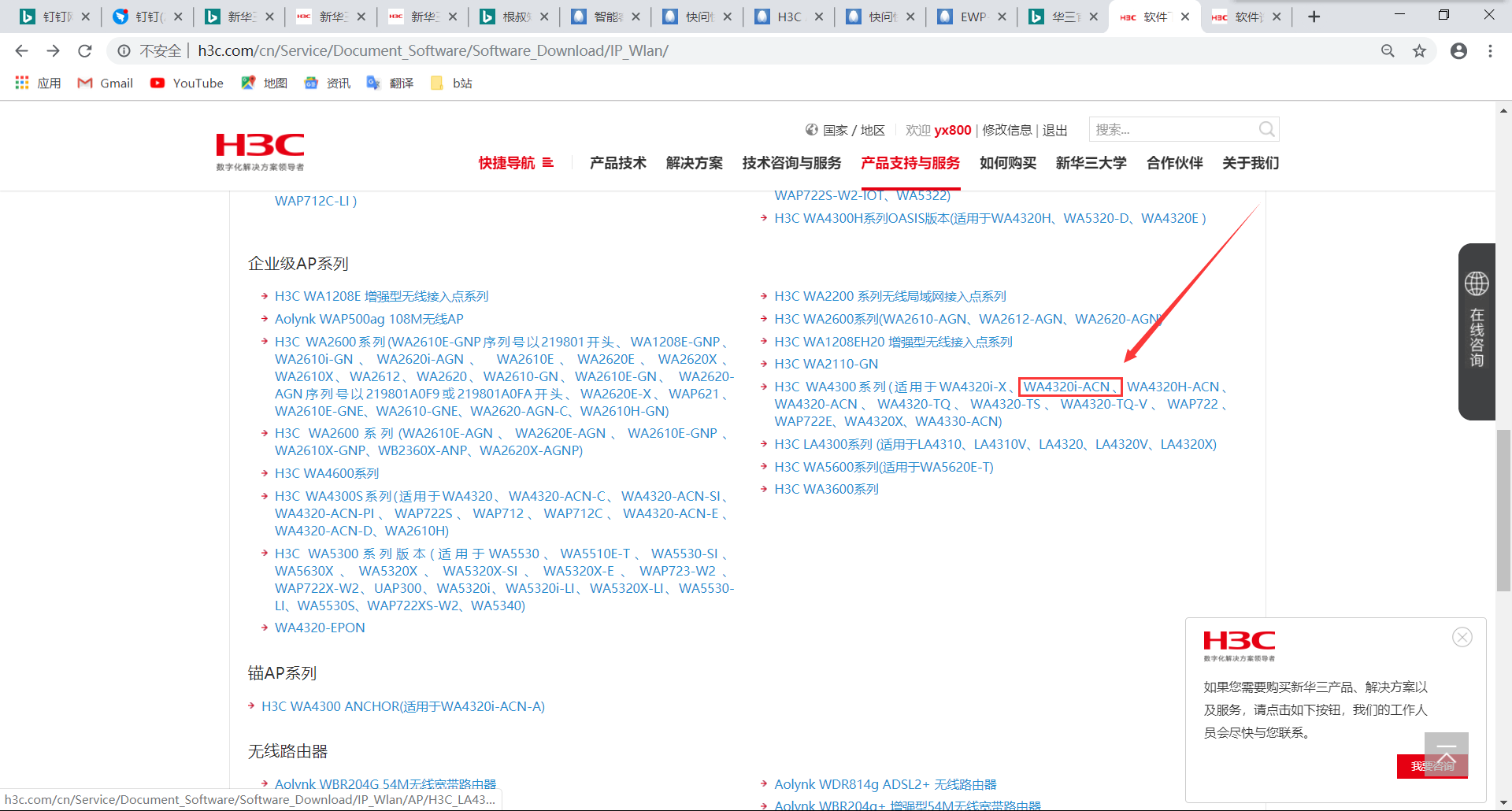Open Aolynk WDR814g ADSL2+ 无线路由器 link
This screenshot has width=1512, height=811.
[885, 784]
